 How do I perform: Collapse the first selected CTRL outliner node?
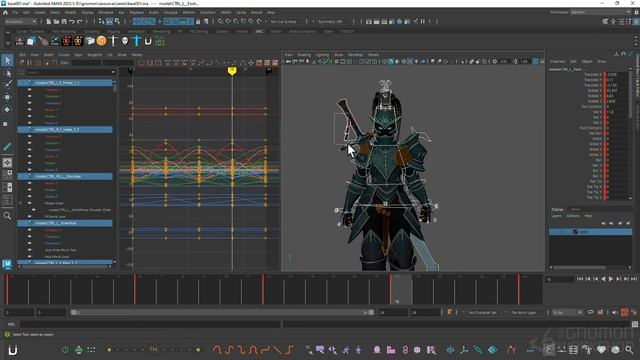29,83
